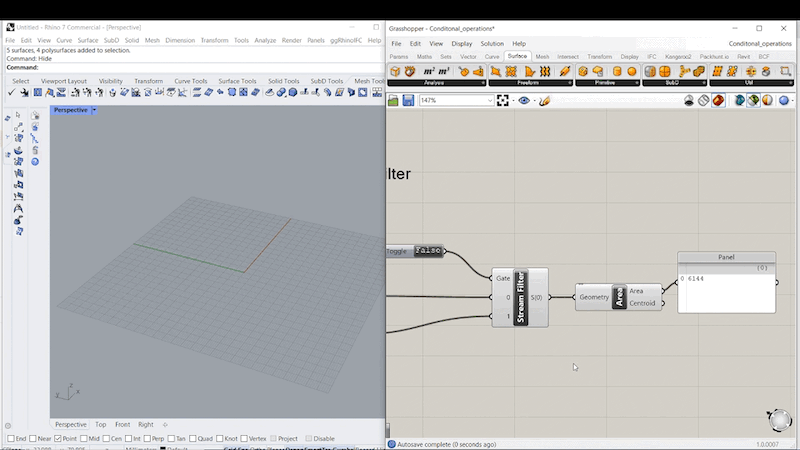
Task: Enable Int osnap checkbox
Action: point(129,438)
